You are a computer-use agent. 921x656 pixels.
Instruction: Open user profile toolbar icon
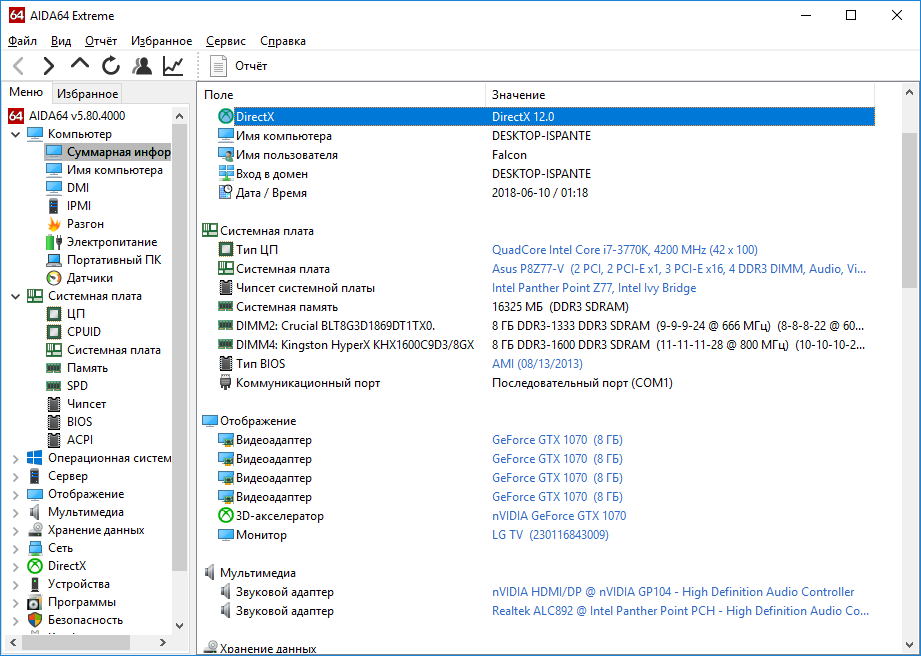click(142, 66)
